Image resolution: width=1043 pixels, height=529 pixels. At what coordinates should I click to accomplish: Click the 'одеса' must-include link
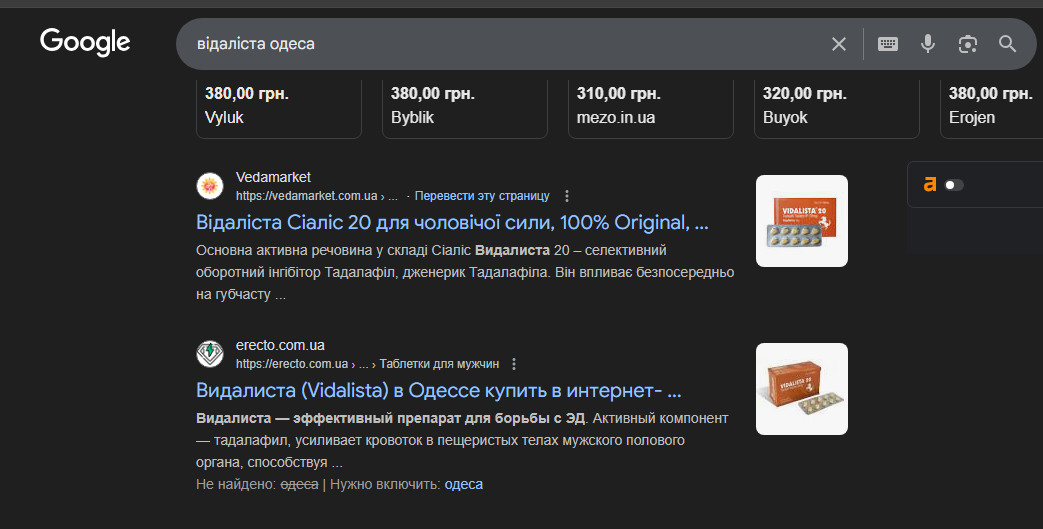click(x=463, y=484)
